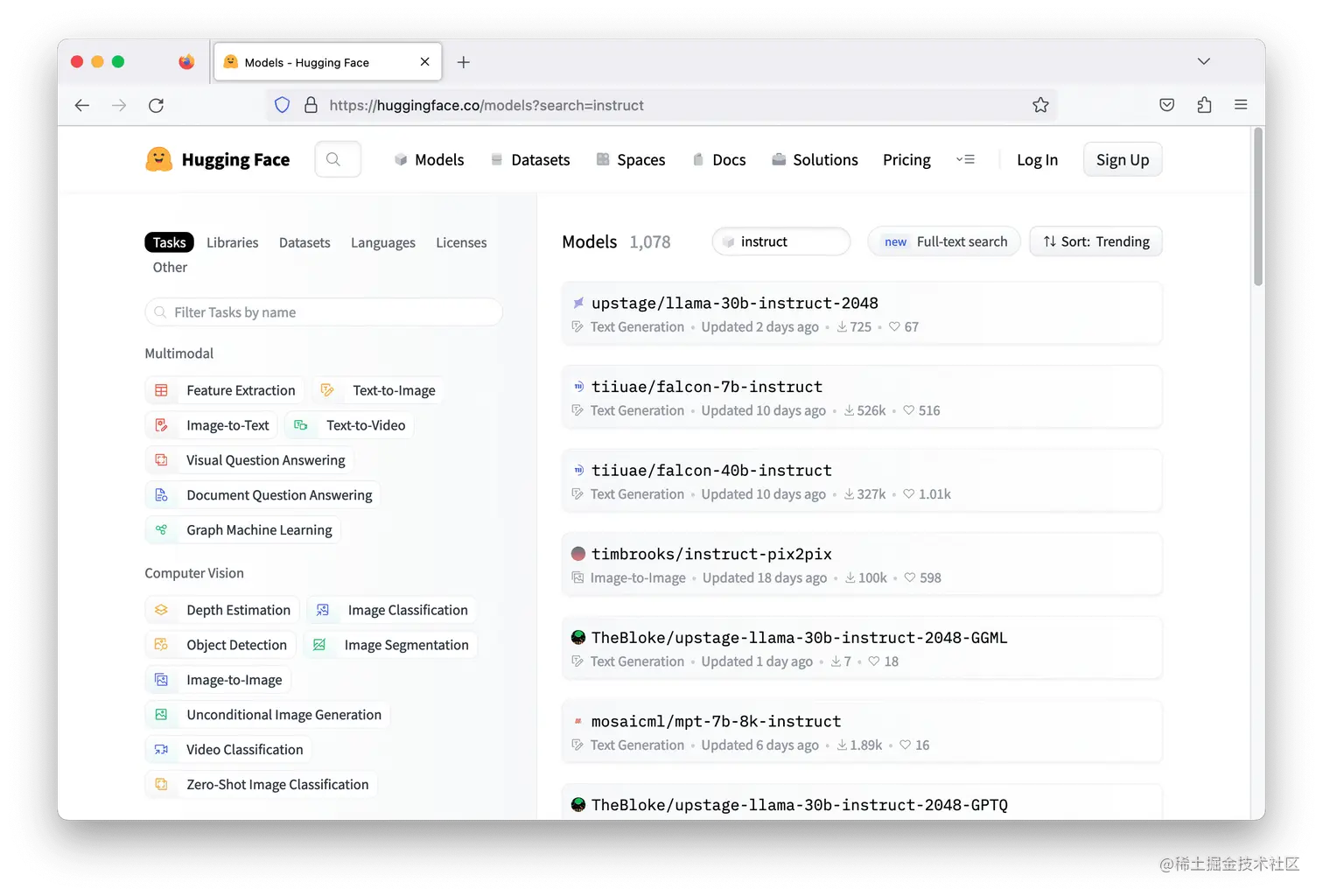Click the Hugging Face emoji logo
The height and width of the screenshot is (896, 1323).
pos(158,159)
